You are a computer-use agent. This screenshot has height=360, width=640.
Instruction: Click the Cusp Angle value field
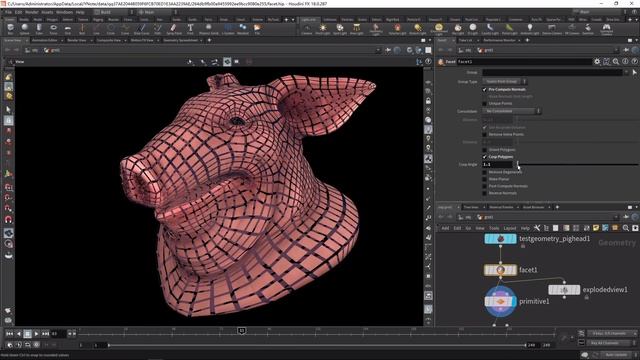point(497,164)
